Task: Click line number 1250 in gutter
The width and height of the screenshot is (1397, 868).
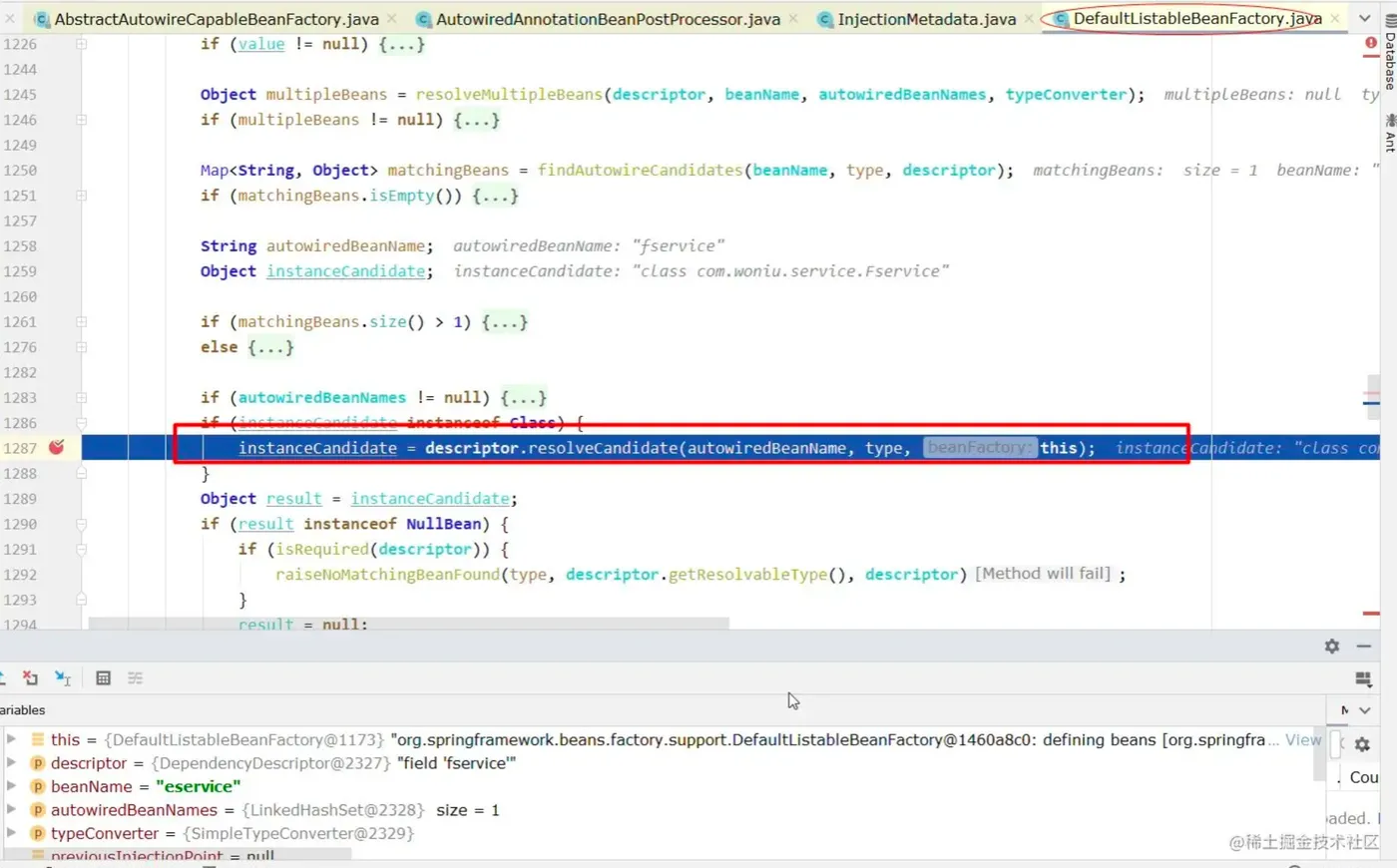Action: pyautogui.click(x=20, y=171)
